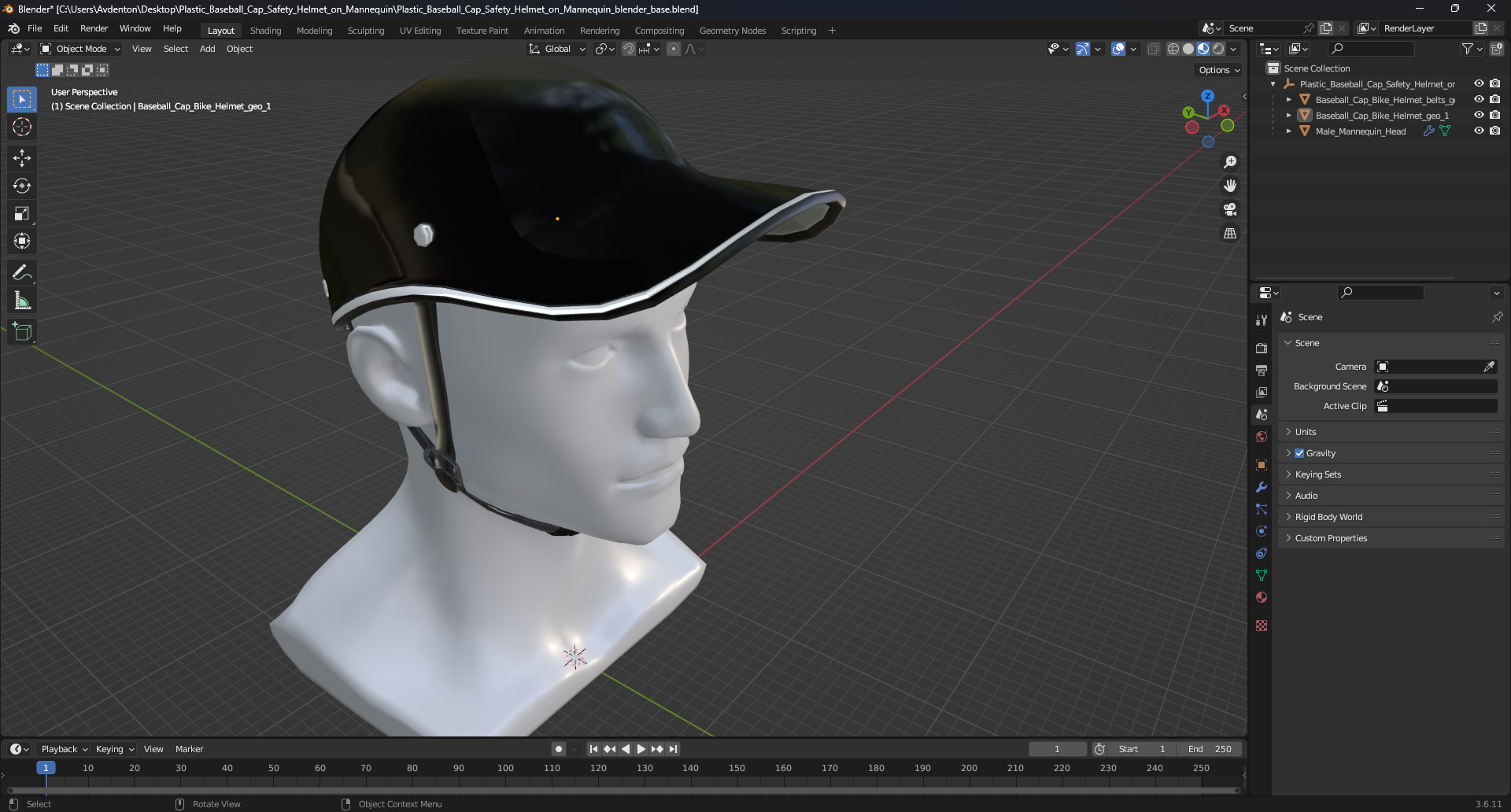Viewport: 1511px width, 812px height.
Task: Select the Transform tool
Action: [22, 241]
